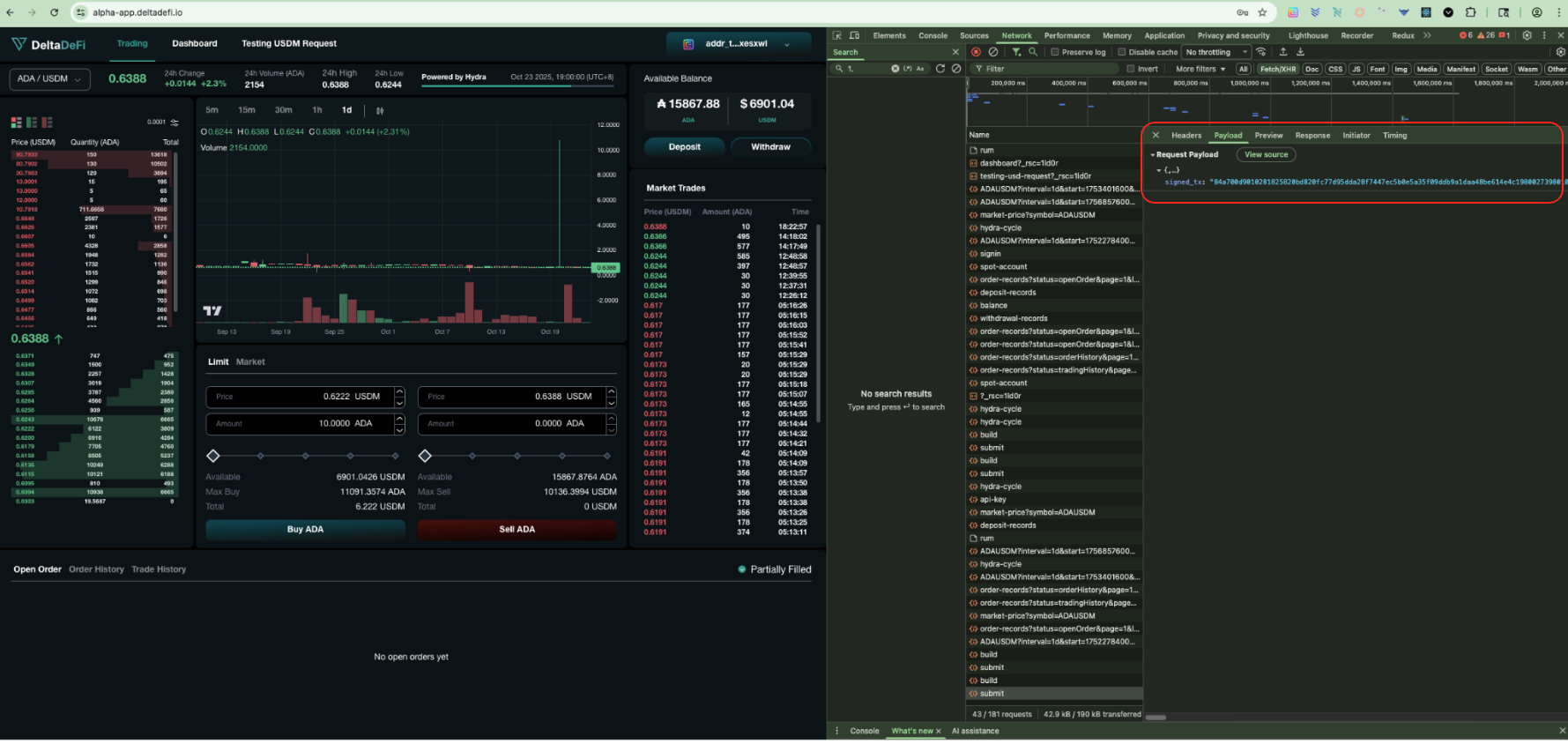The height and width of the screenshot is (744, 1568).
Task: Click the Deposit button
Action: tap(684, 147)
